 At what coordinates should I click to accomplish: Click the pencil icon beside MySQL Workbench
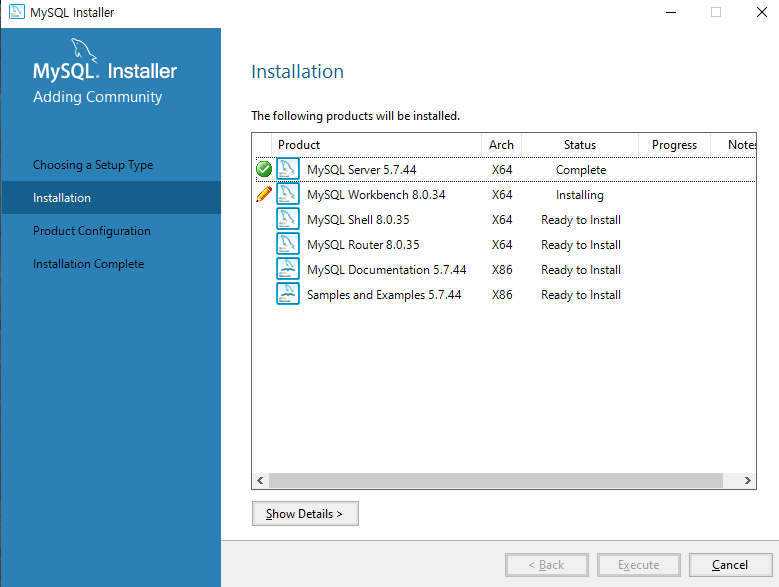[x=264, y=194]
